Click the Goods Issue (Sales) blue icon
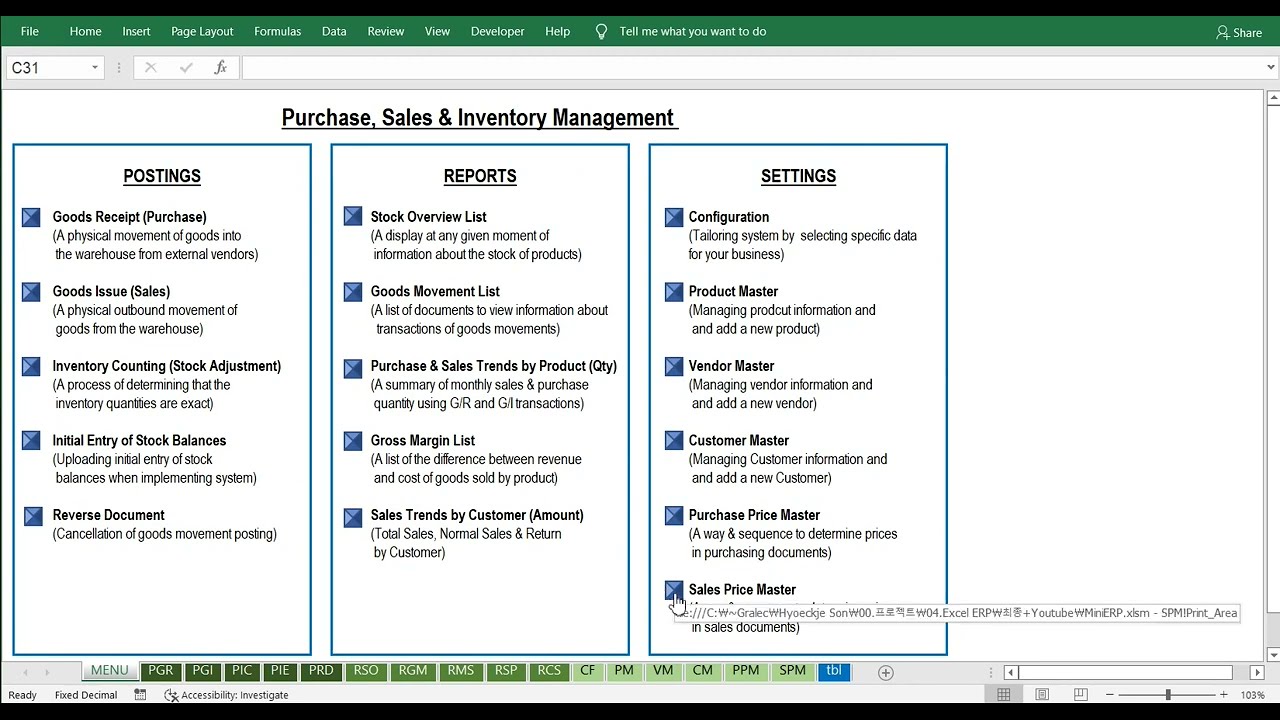Viewport: 1280px width, 720px height. [x=31, y=292]
